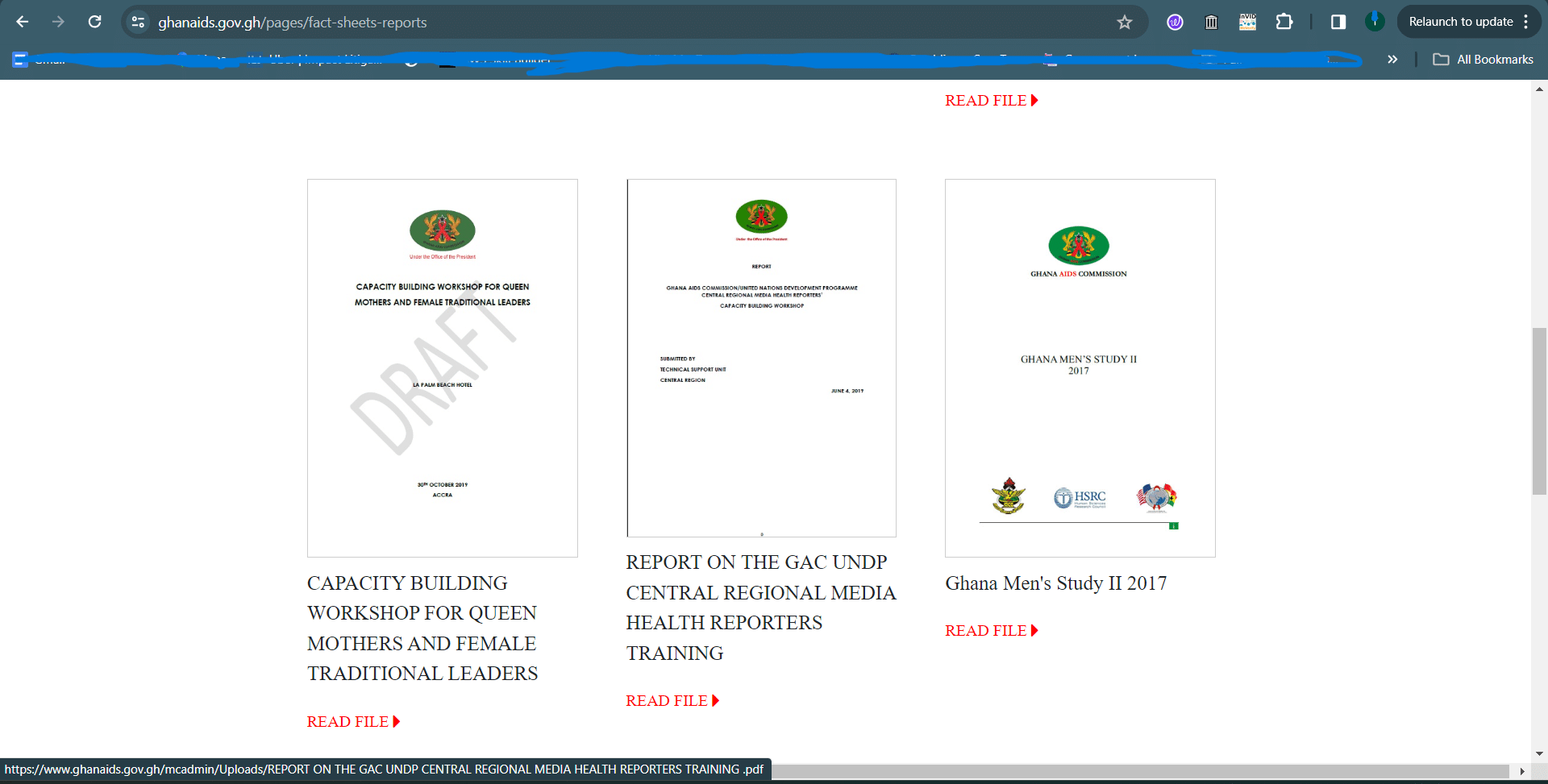Image resolution: width=1548 pixels, height=784 pixels.
Task: Click the Capacity Building Workshop draft cover thumbnail
Action: click(x=442, y=367)
